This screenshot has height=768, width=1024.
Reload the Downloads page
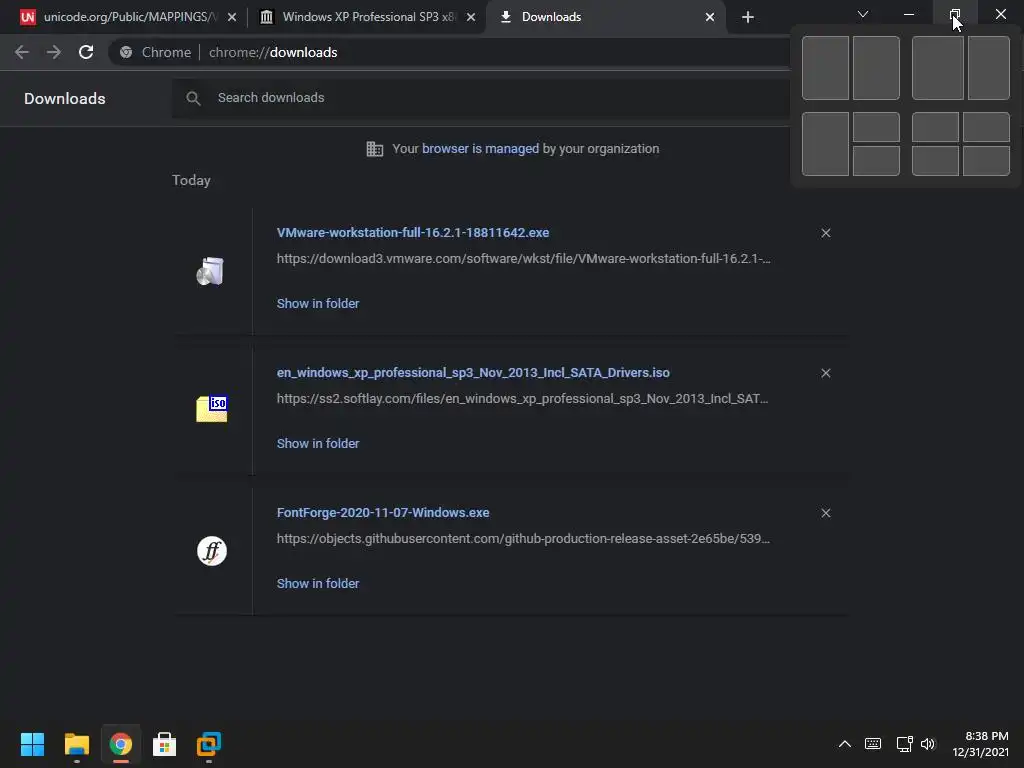point(86,52)
